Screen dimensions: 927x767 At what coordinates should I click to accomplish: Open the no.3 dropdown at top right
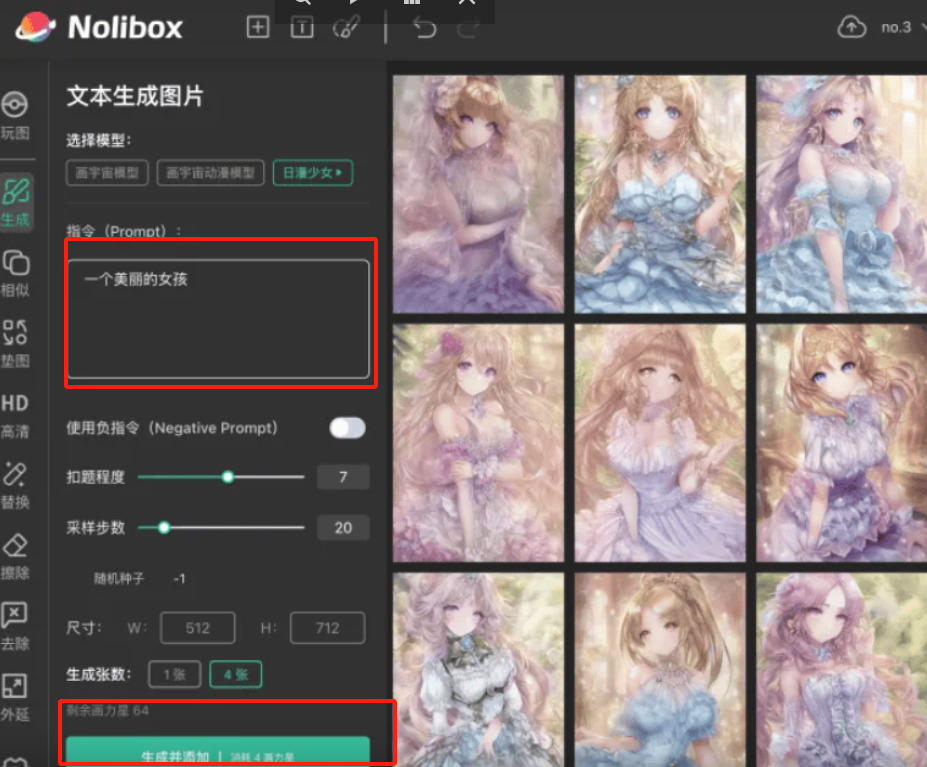click(x=899, y=27)
